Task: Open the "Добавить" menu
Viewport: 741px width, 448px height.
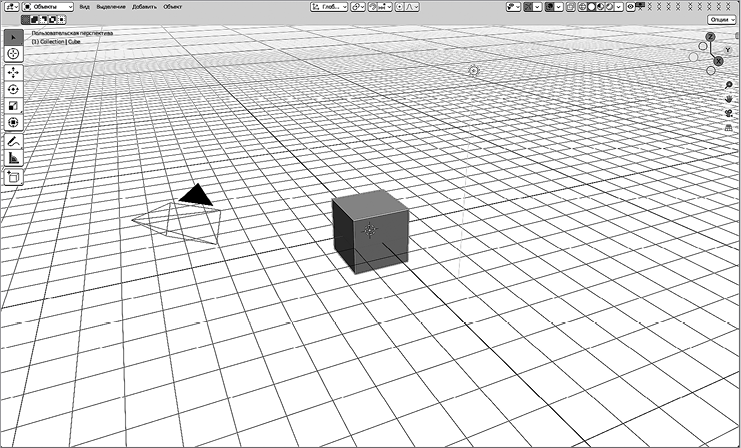Action: [145, 6]
